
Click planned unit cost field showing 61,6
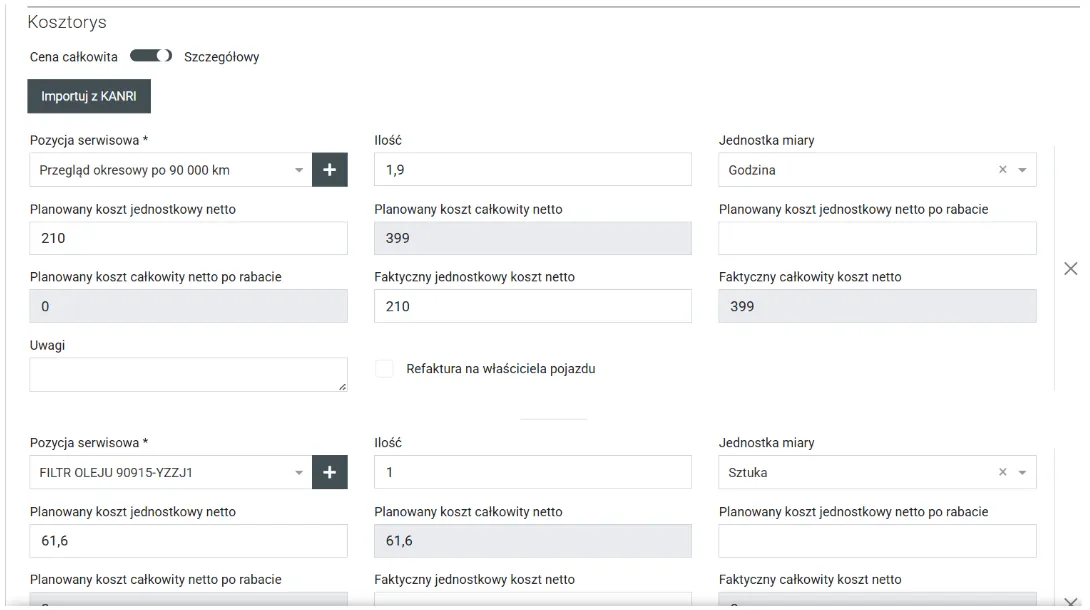(x=188, y=540)
